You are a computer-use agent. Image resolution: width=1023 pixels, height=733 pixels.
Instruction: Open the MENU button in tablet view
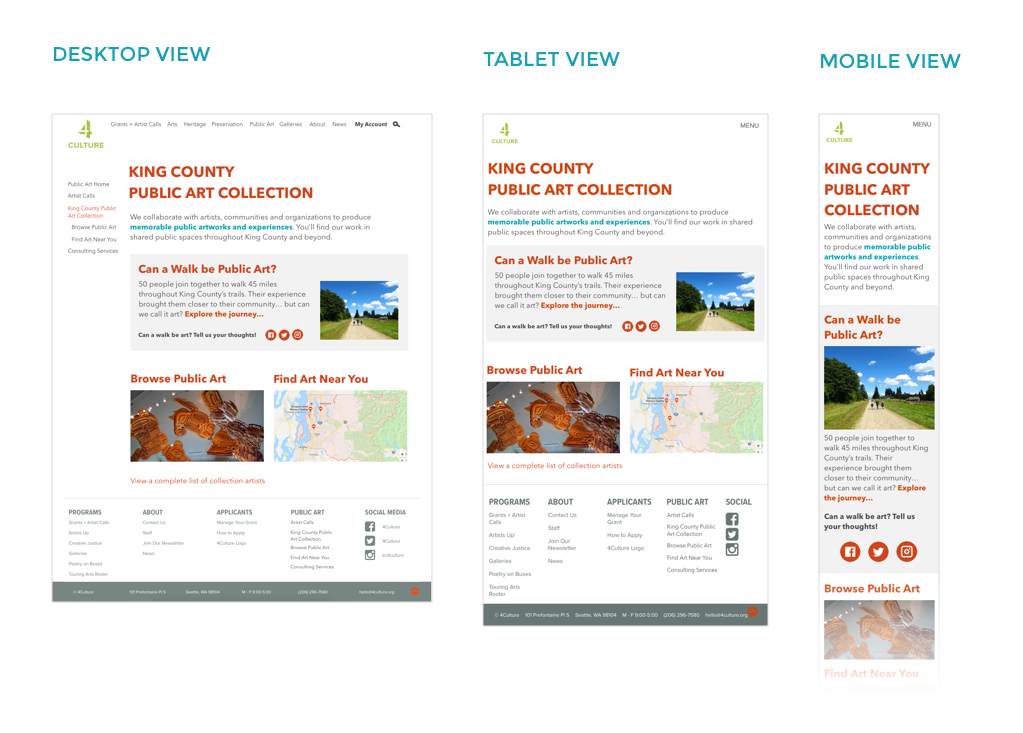749,125
